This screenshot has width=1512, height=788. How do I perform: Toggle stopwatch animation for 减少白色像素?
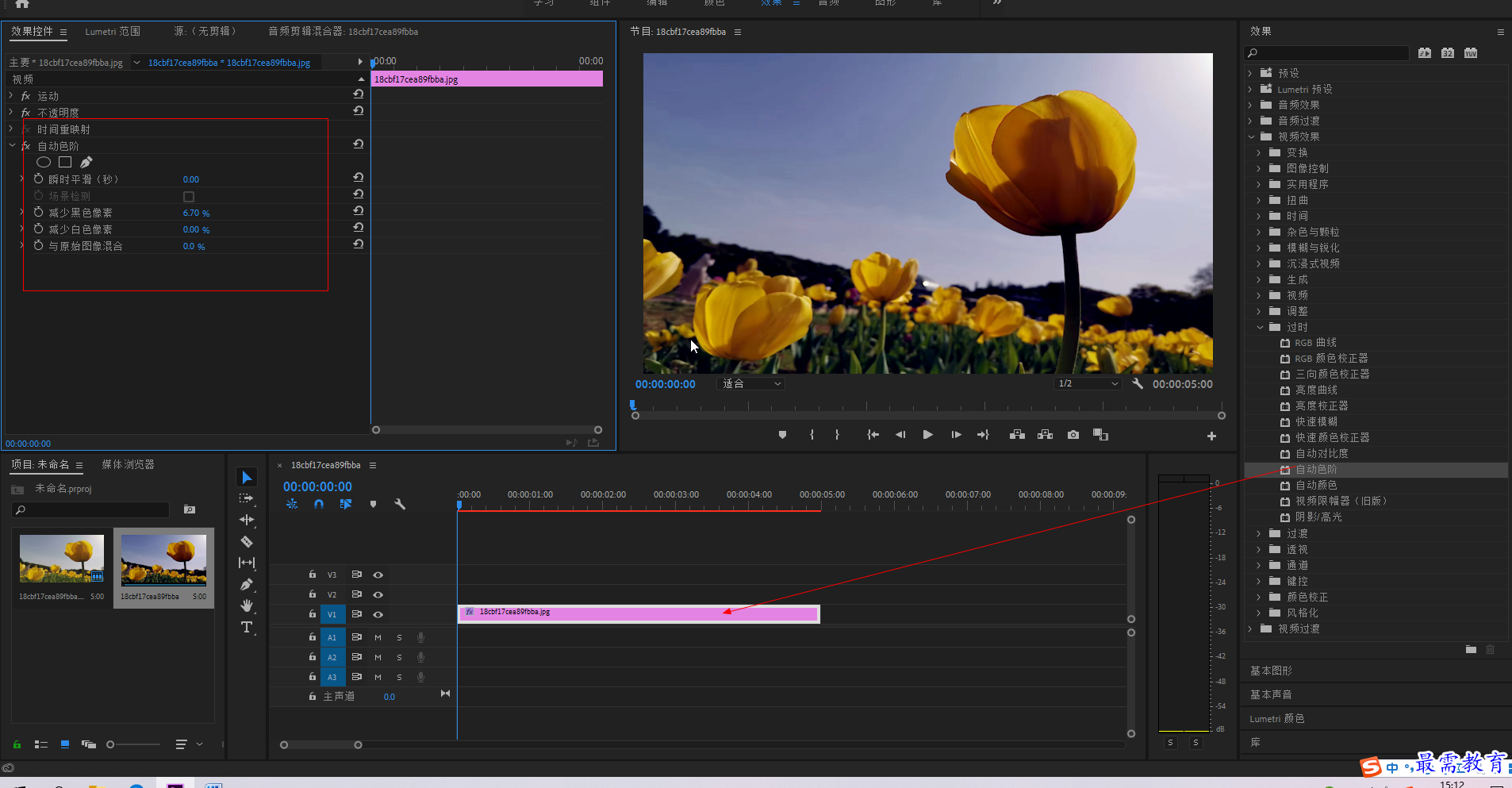tap(38, 229)
